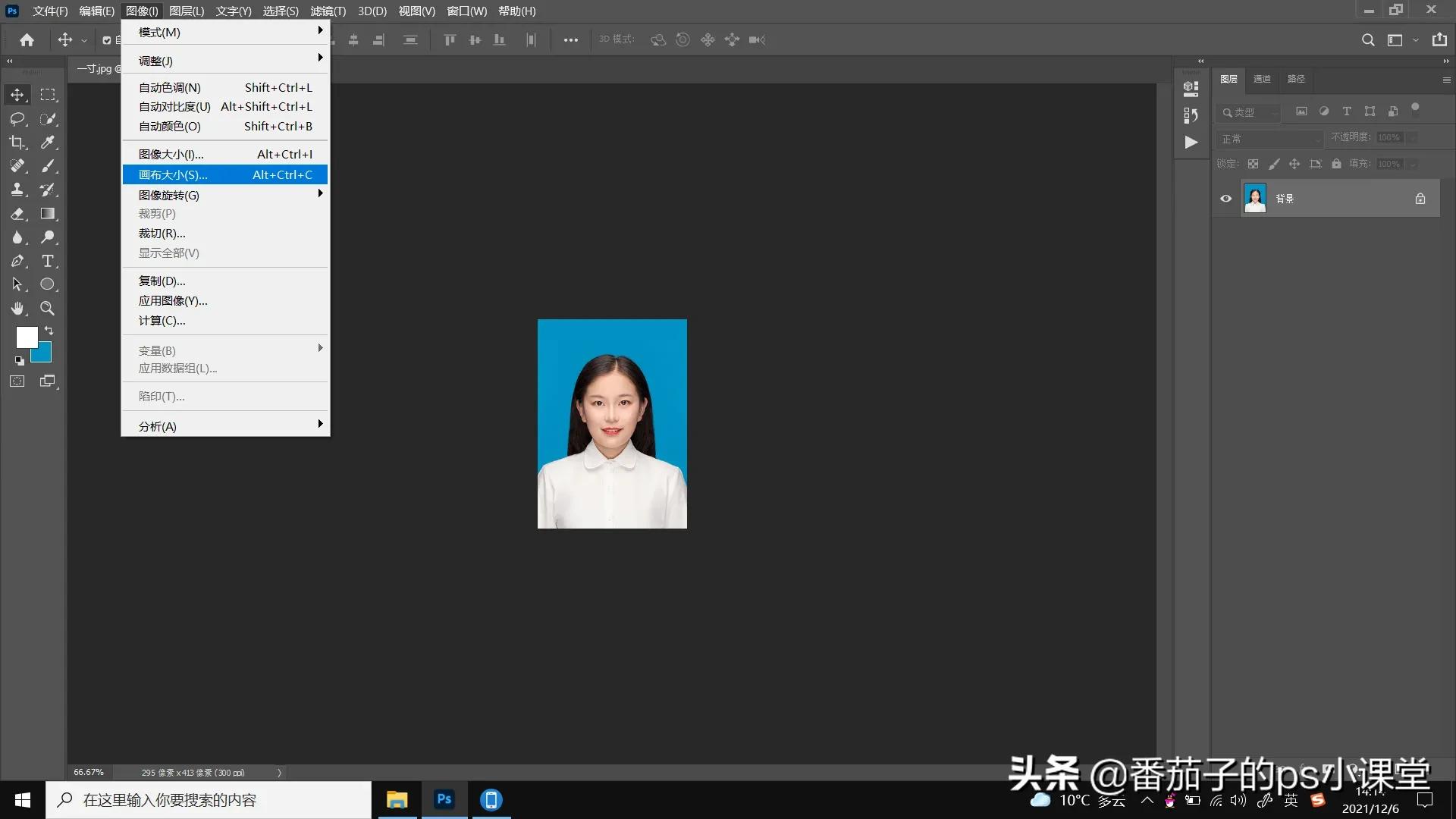Open the 滤镜(T) menu
This screenshot has height=819, width=1456.
pyautogui.click(x=327, y=11)
